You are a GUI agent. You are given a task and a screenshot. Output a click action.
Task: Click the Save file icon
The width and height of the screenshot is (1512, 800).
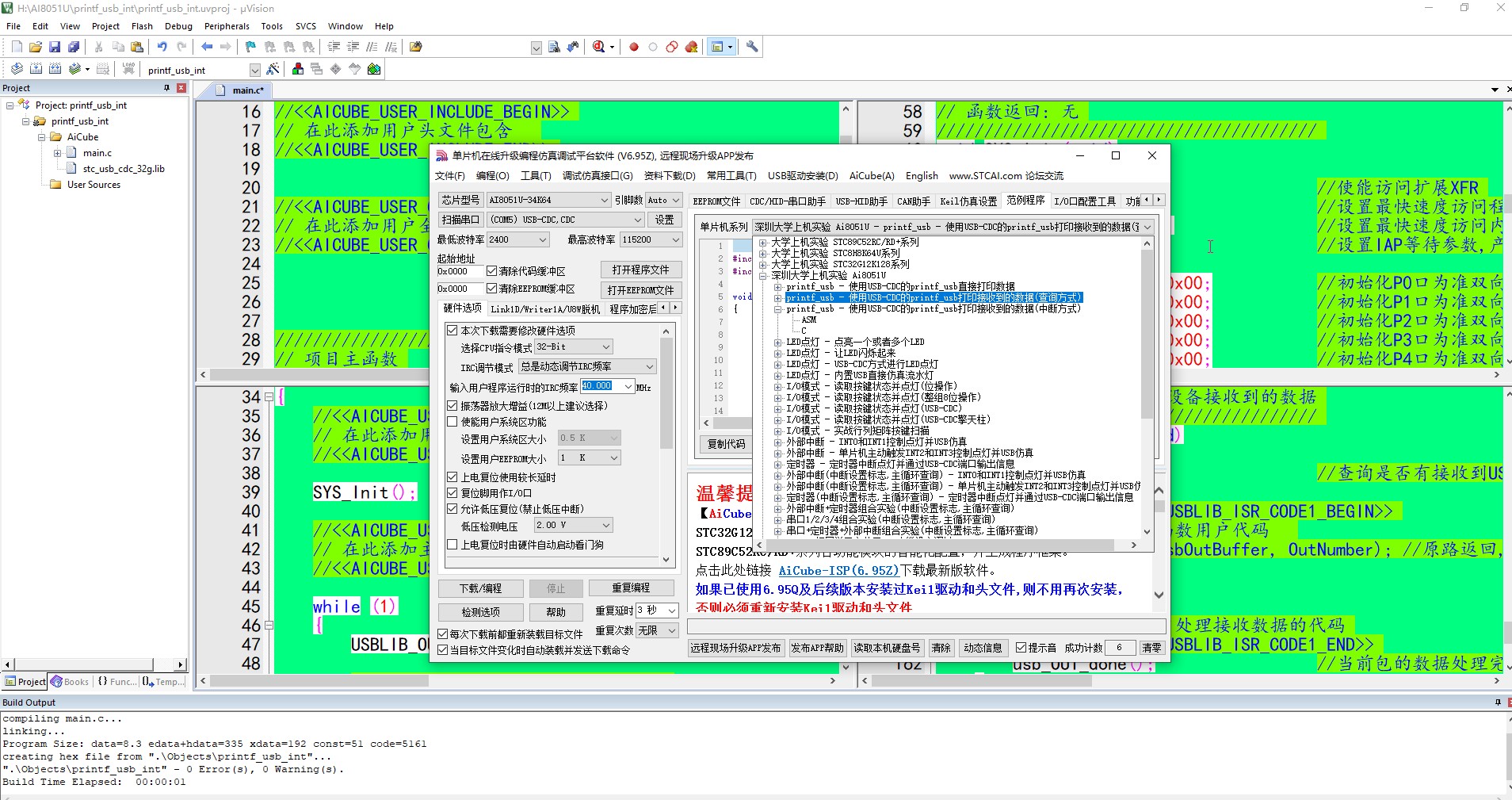click(55, 47)
